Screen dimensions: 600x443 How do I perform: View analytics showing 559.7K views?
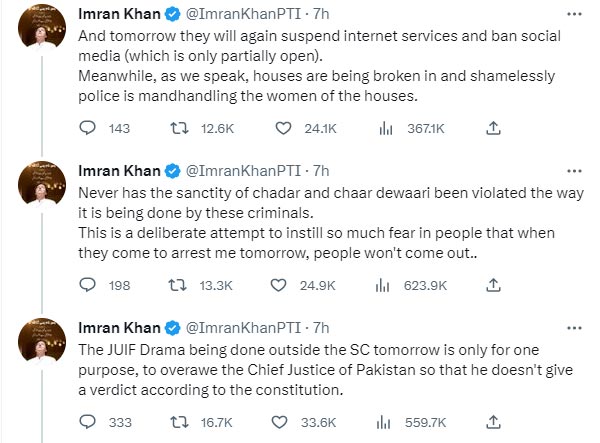[384, 422]
